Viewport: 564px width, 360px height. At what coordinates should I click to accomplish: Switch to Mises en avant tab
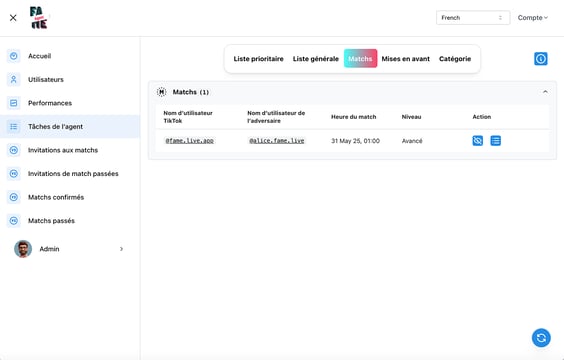405,59
